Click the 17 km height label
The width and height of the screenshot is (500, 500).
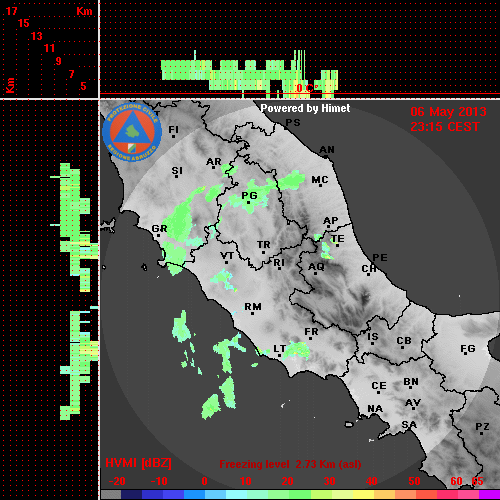11,11
